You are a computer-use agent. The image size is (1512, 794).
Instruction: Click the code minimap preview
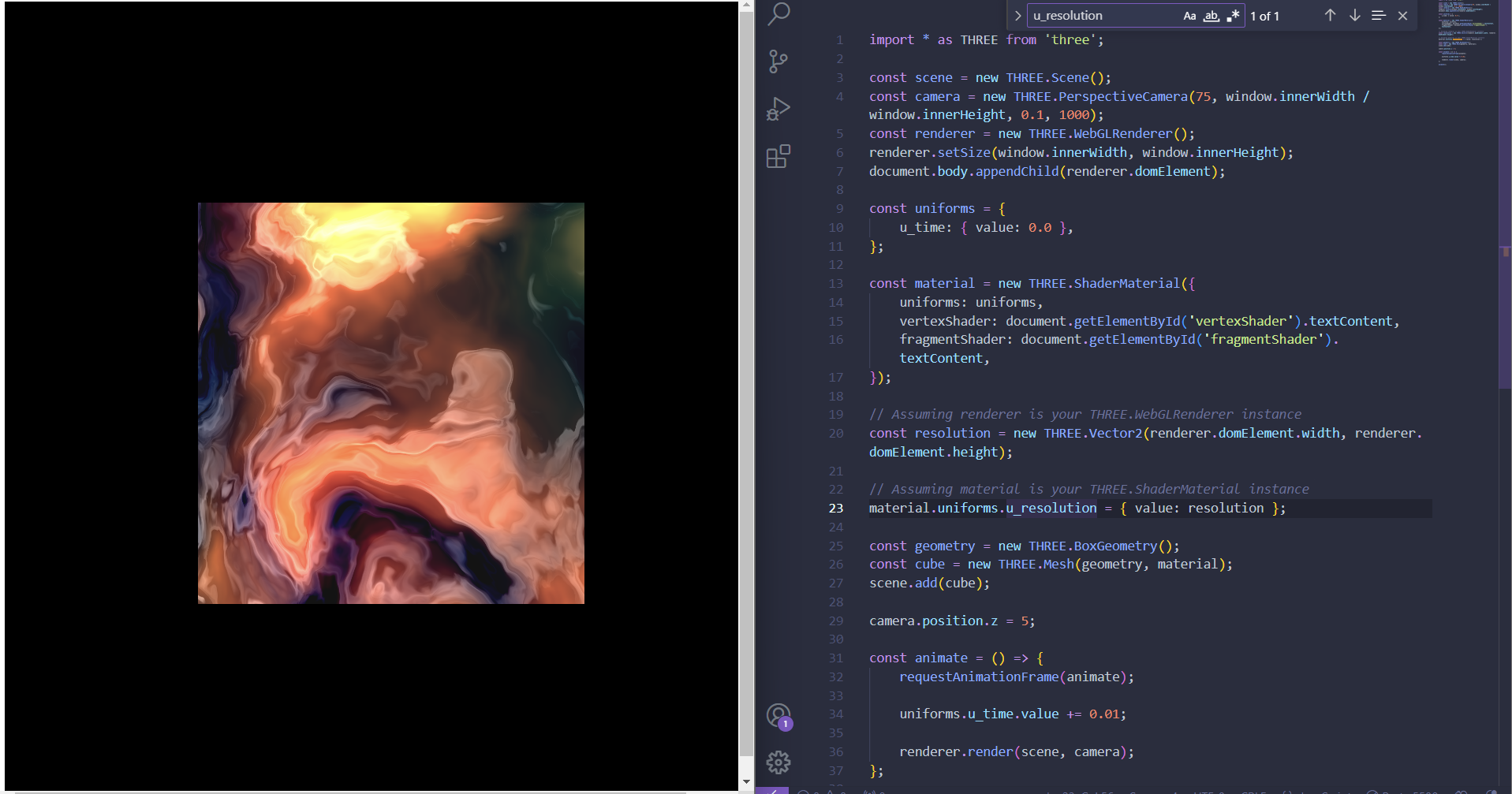1465,35
